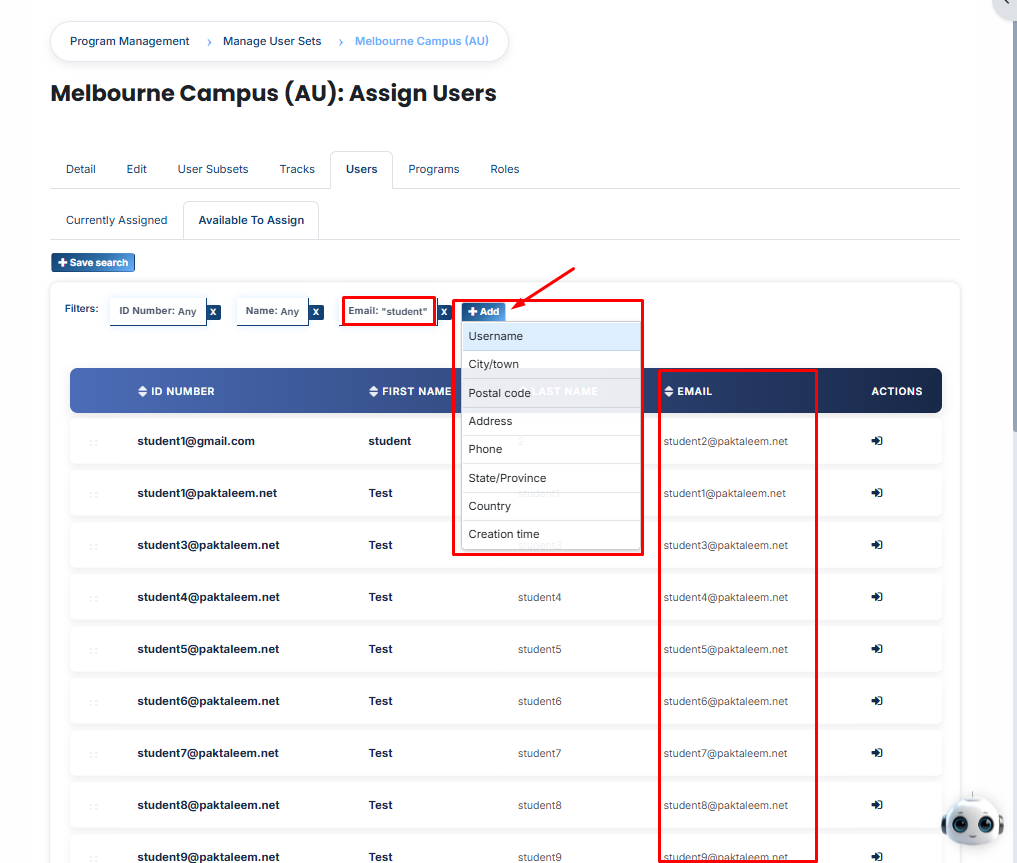Open the Edit tab
This screenshot has width=1017, height=863.
[136, 169]
